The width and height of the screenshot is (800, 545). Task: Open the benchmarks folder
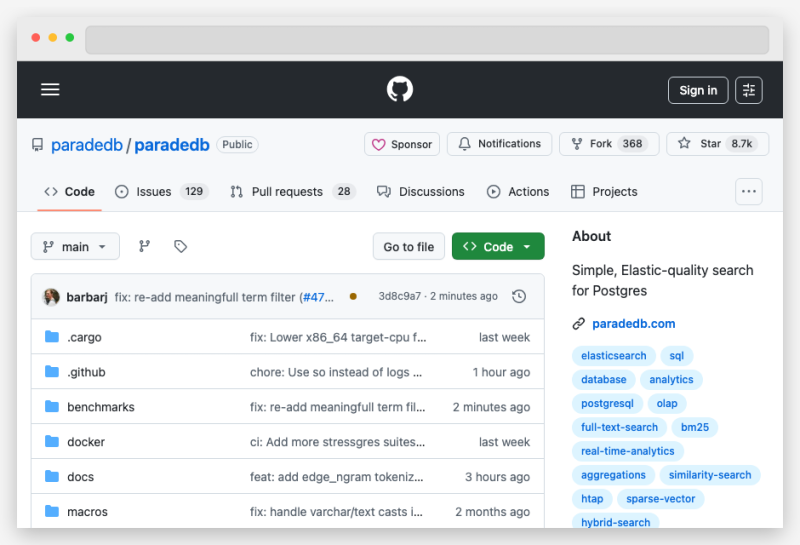[x=101, y=407]
